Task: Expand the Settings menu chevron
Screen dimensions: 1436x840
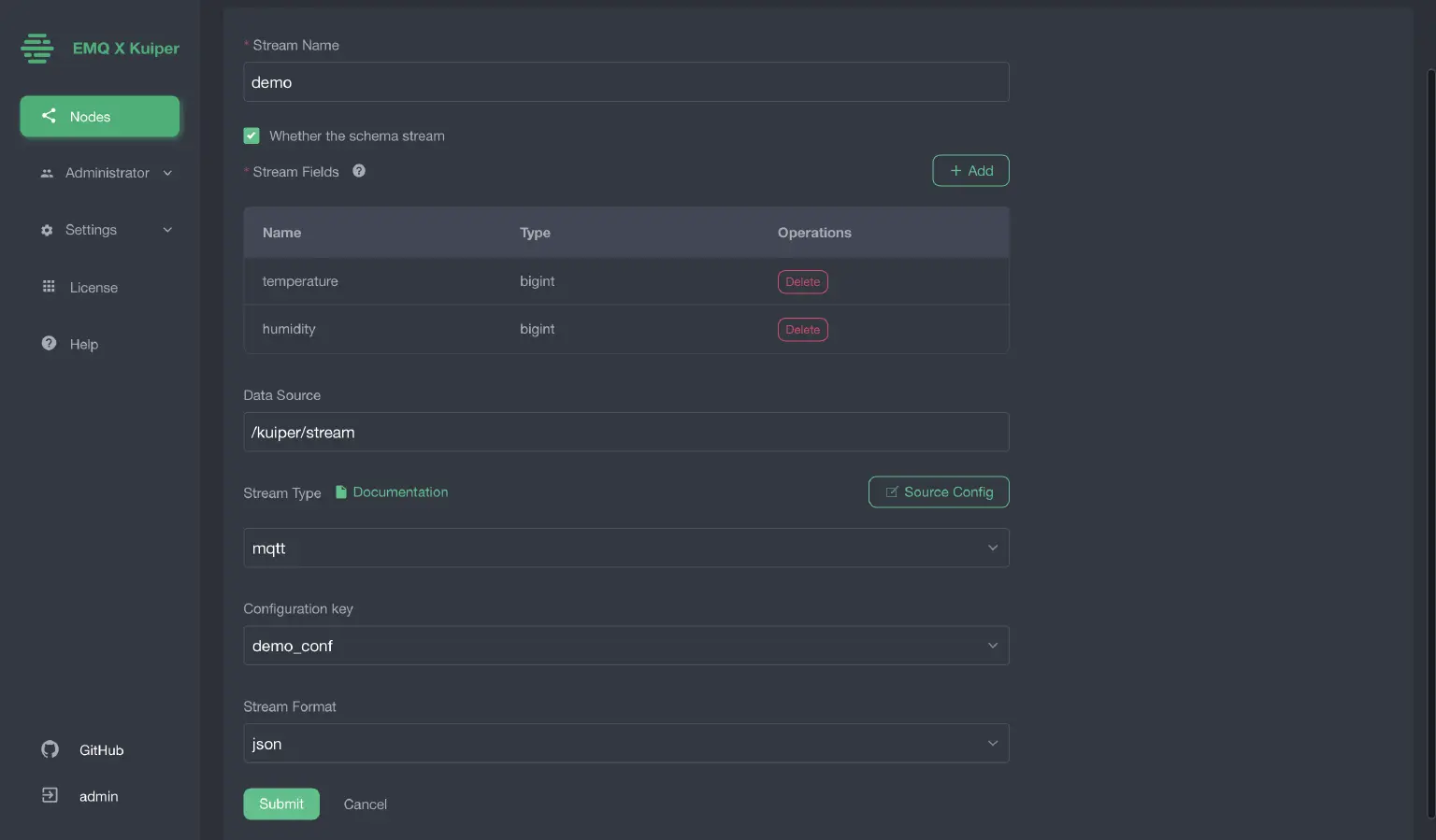Action: point(167,230)
